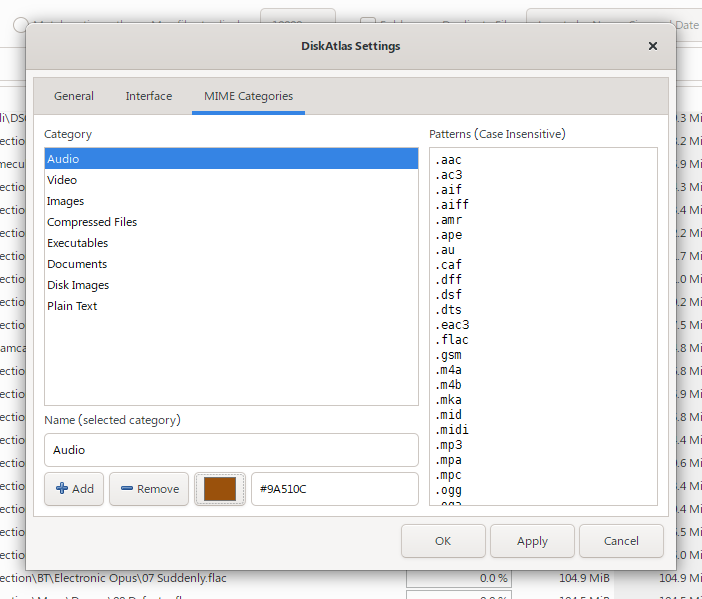Select the Audio category

click(x=231, y=158)
